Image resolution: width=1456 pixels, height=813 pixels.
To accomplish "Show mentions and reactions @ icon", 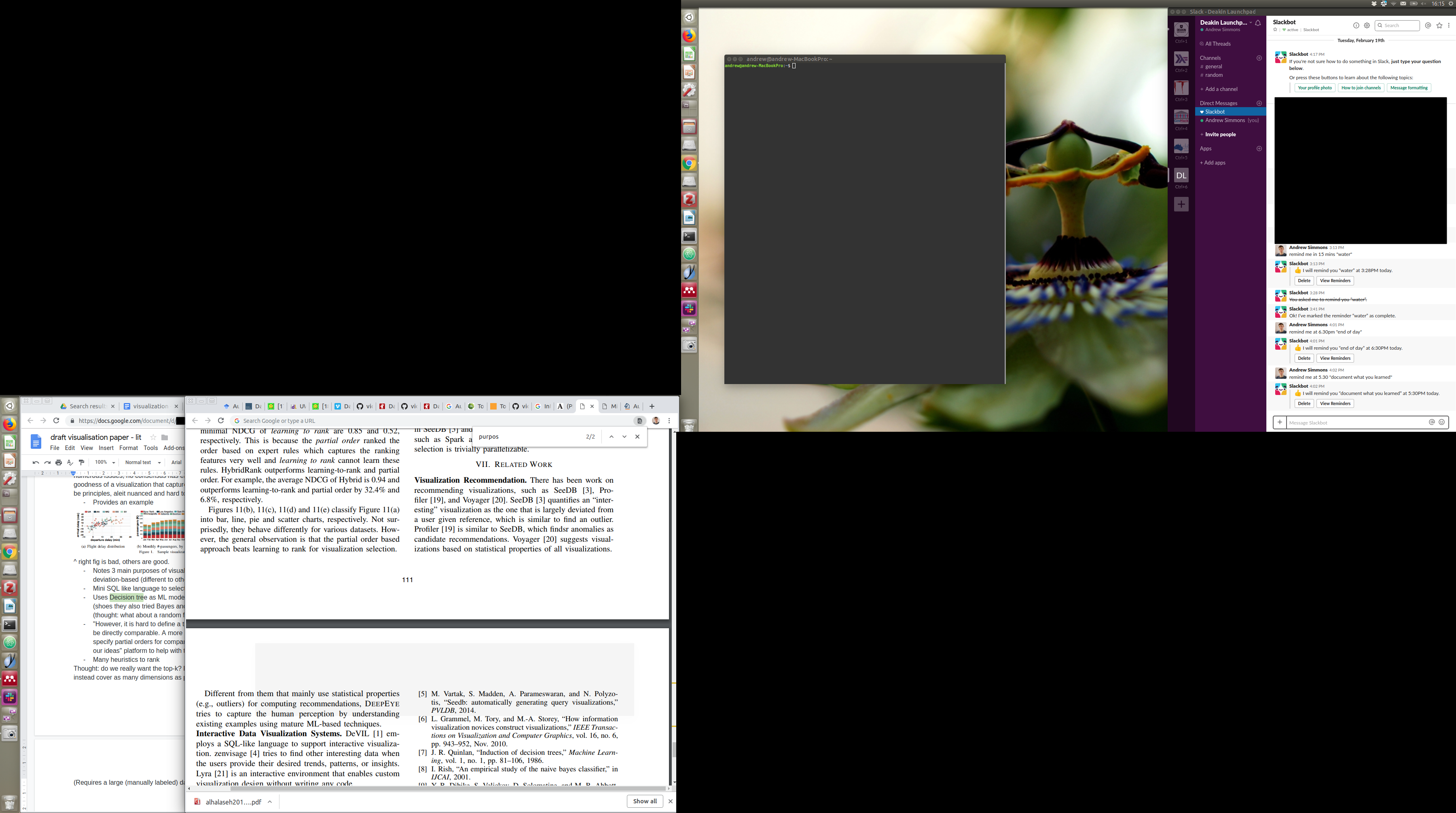I will (x=1428, y=25).
